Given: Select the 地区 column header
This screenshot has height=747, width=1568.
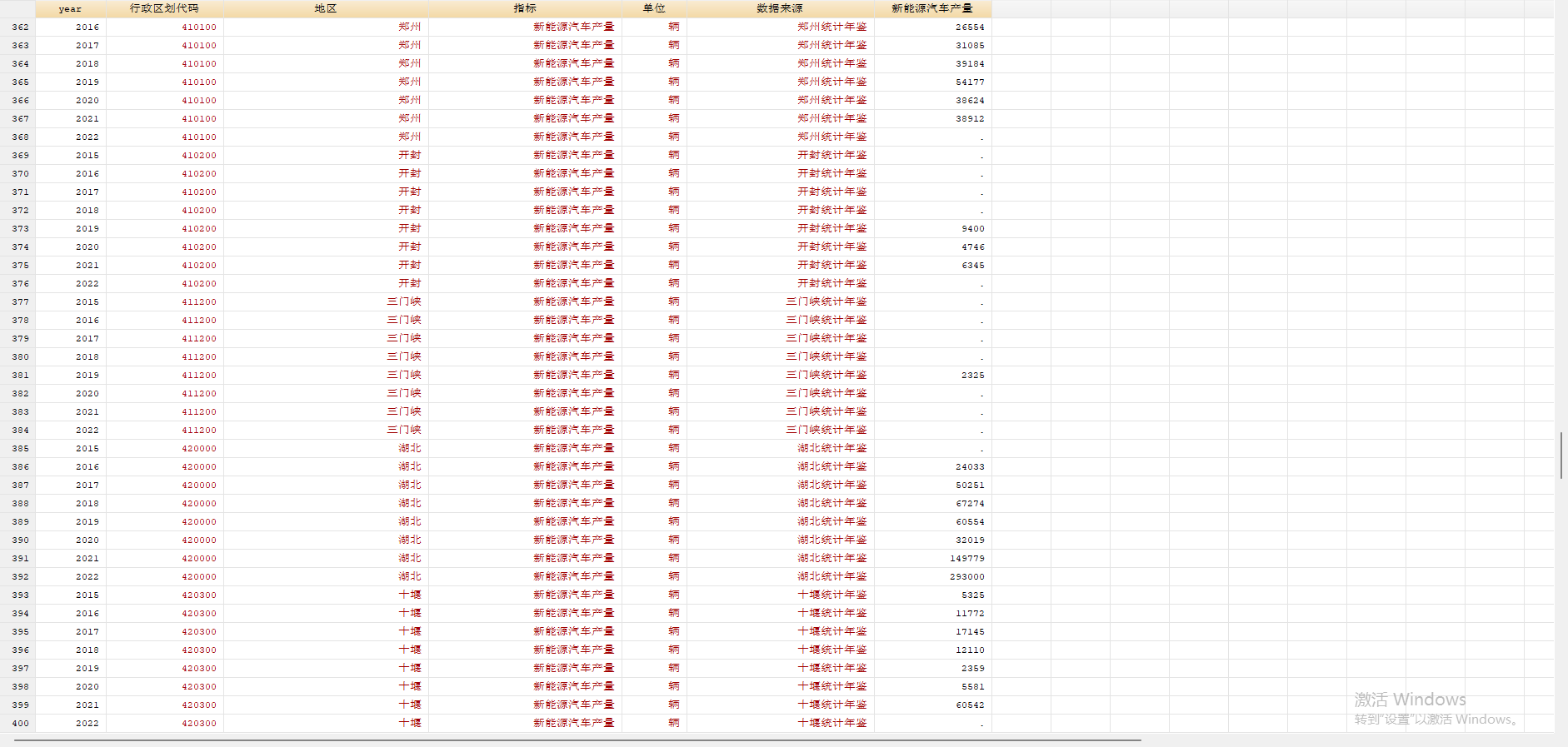Looking at the screenshot, I should tap(326, 8).
